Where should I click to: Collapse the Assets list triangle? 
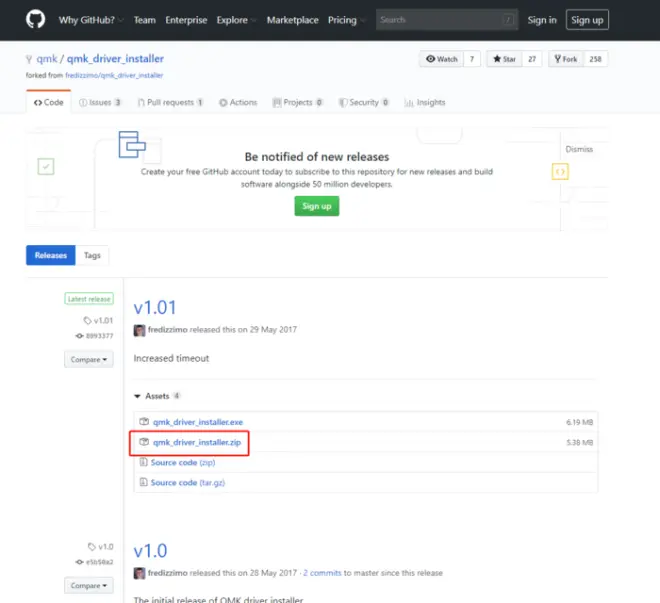click(x=137, y=396)
